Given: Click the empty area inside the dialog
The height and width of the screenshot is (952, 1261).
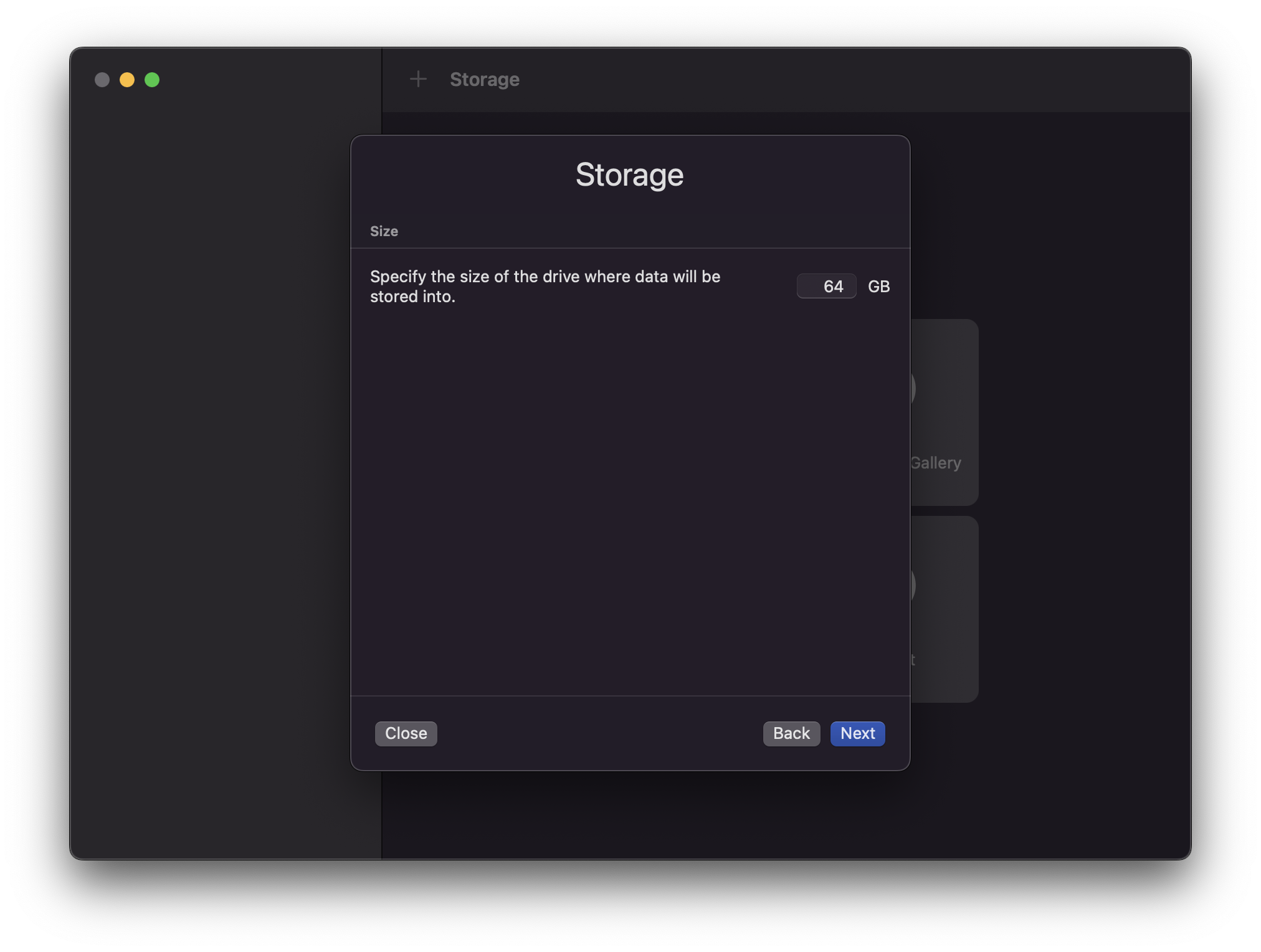Looking at the screenshot, I should tap(629, 498).
